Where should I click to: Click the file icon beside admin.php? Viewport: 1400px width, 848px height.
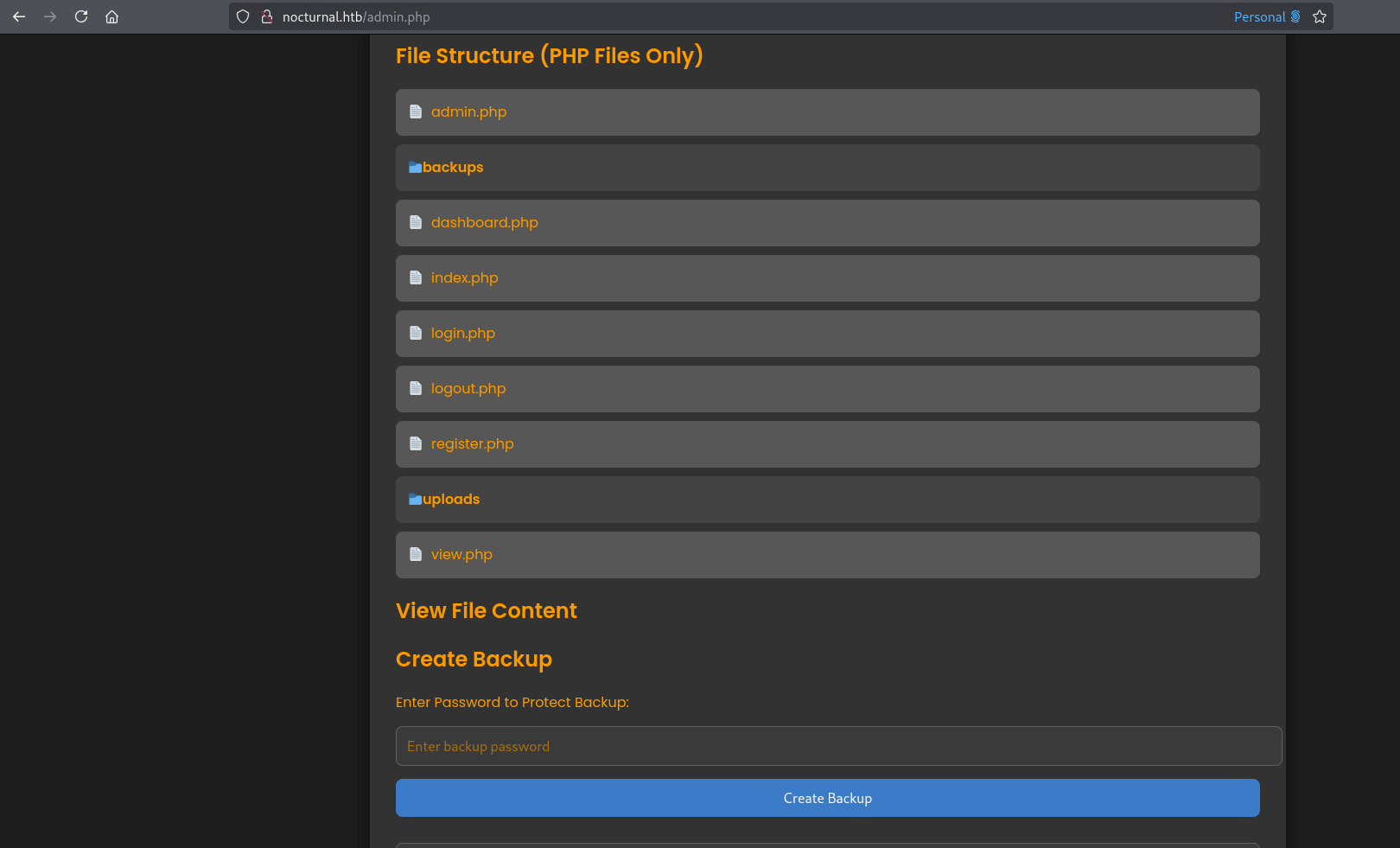pos(416,112)
